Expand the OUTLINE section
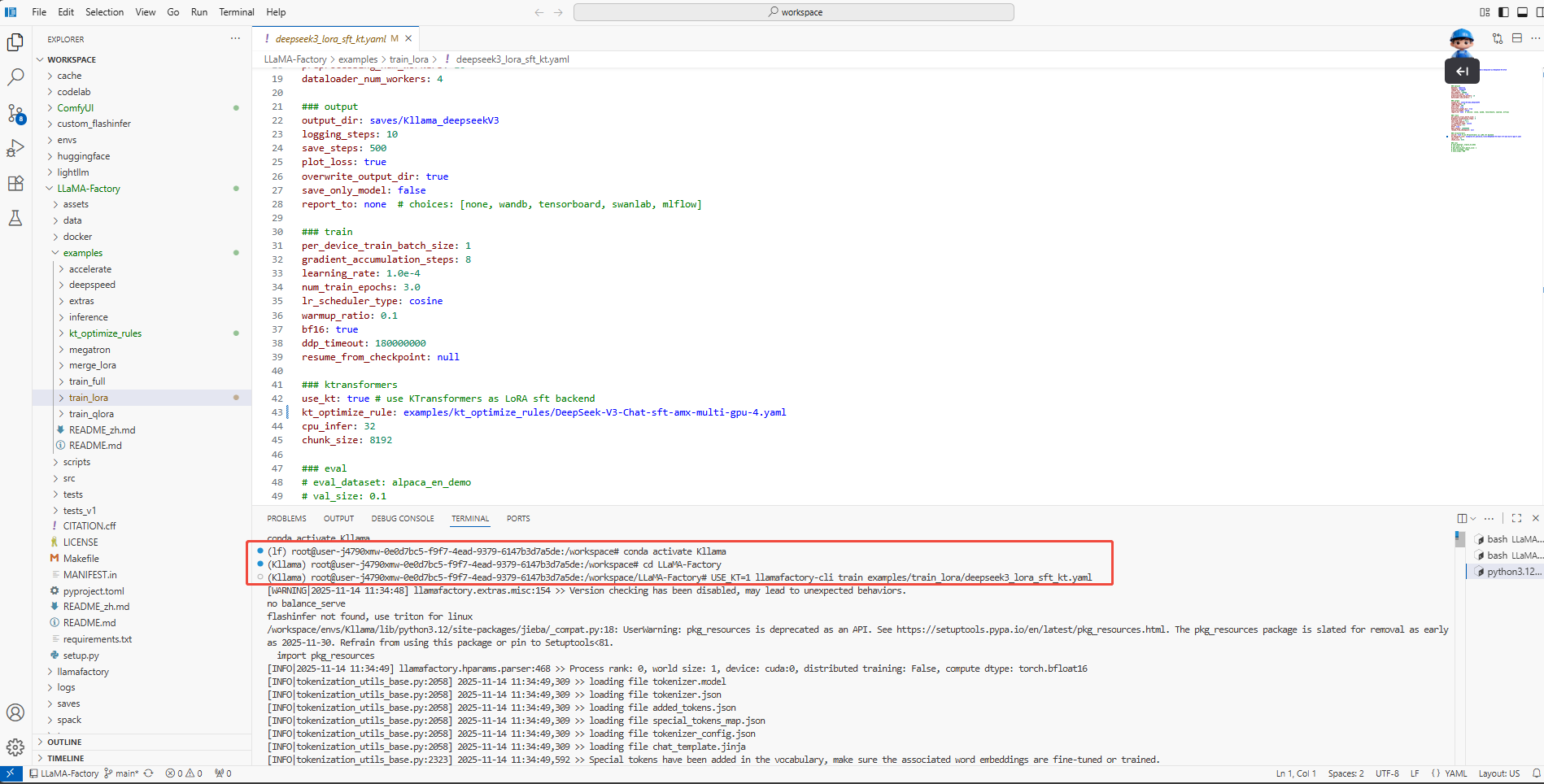The image size is (1544, 784). tap(64, 742)
